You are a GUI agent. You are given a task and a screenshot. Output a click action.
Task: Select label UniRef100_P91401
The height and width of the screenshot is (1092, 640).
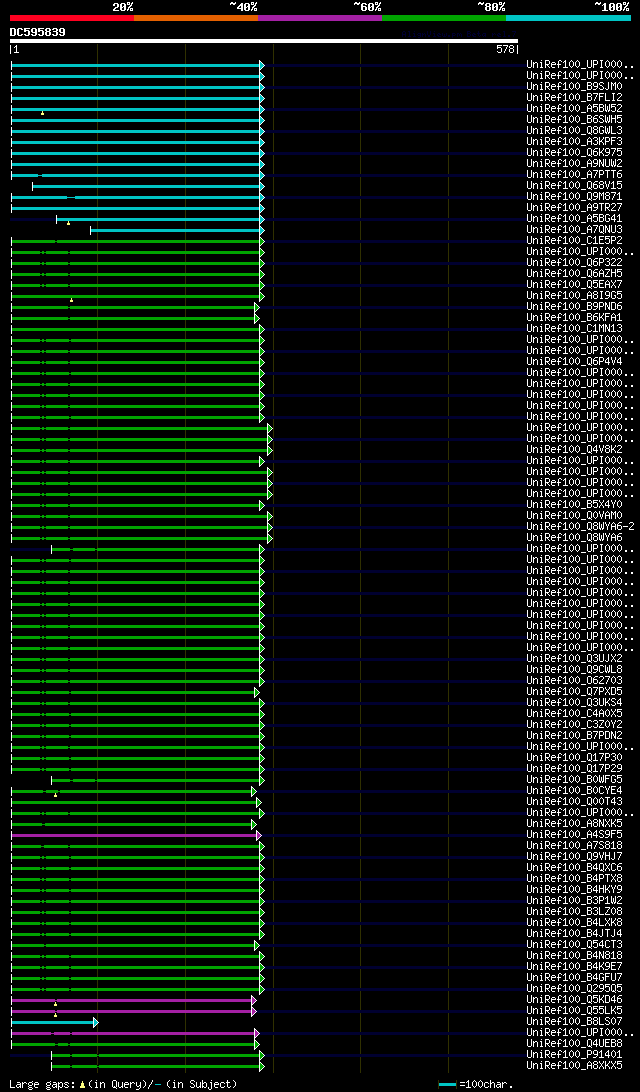(x=575, y=1055)
